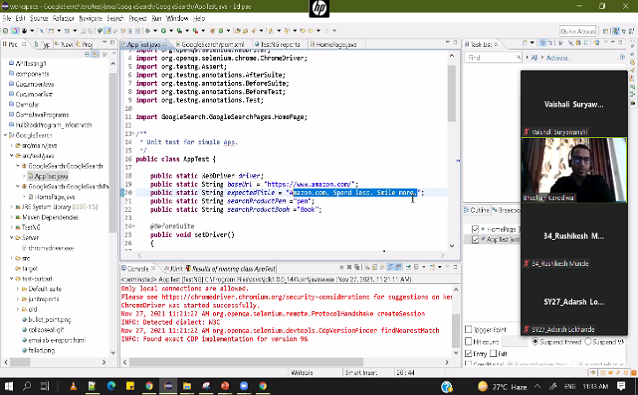Collapse the src/test/java folder
The width and height of the screenshot is (638, 395).
pyautogui.click(x=12, y=155)
